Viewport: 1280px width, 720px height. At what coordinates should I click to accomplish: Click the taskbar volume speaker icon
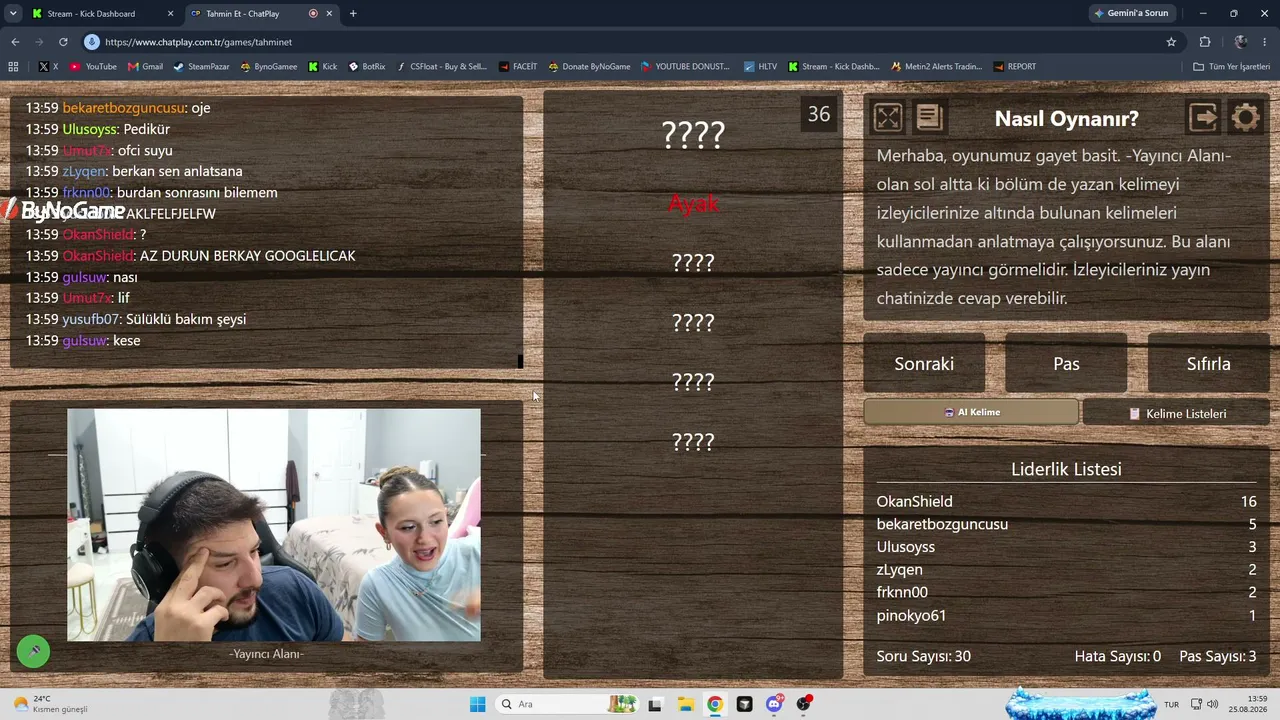(1212, 704)
